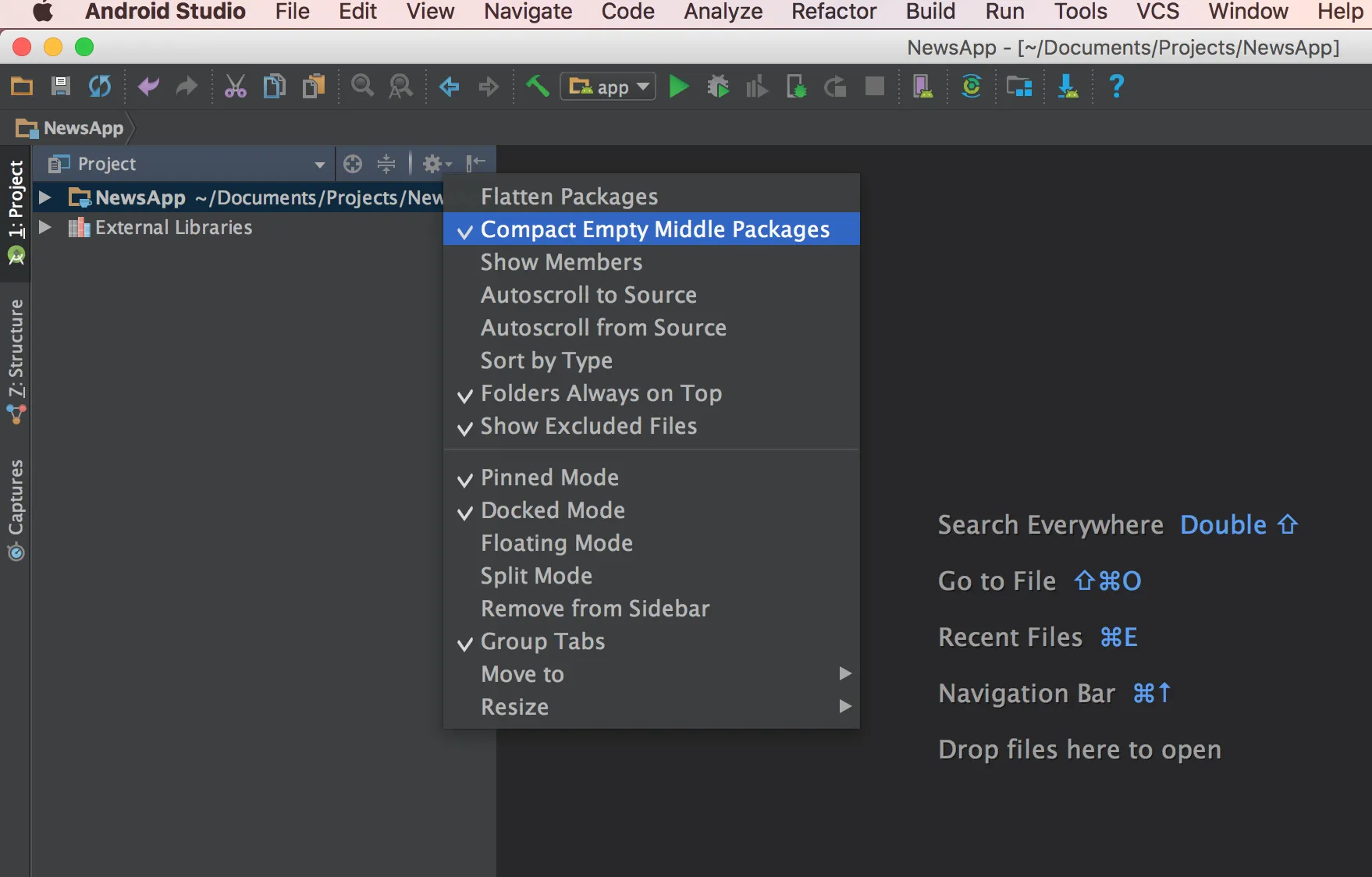Image resolution: width=1372 pixels, height=877 pixels.
Task: Click the Rerun app icon
Action: 835,86
